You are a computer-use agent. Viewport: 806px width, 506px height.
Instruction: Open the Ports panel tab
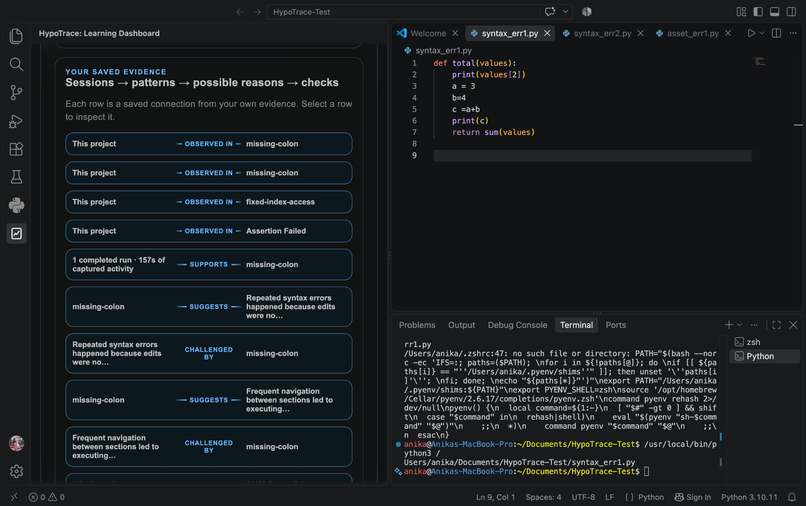(615, 325)
